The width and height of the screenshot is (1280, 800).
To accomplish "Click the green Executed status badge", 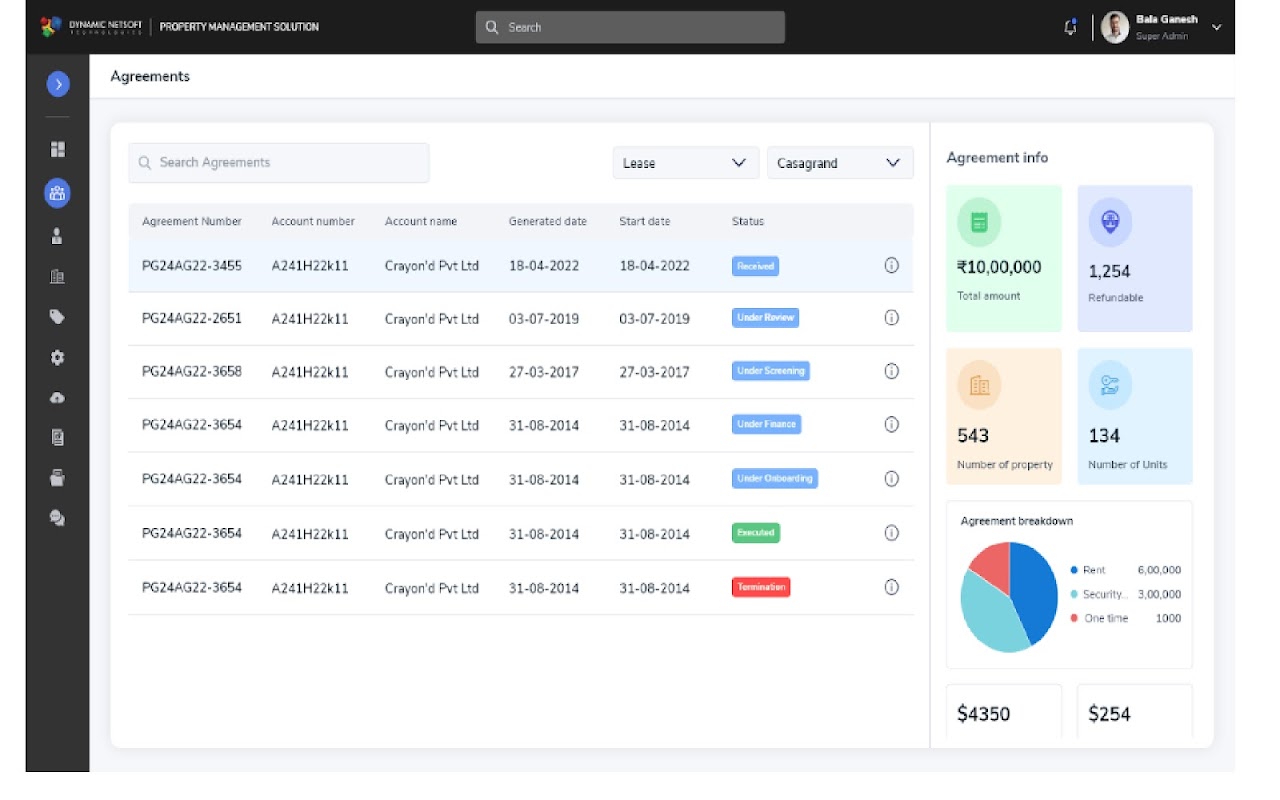I will click(x=756, y=533).
